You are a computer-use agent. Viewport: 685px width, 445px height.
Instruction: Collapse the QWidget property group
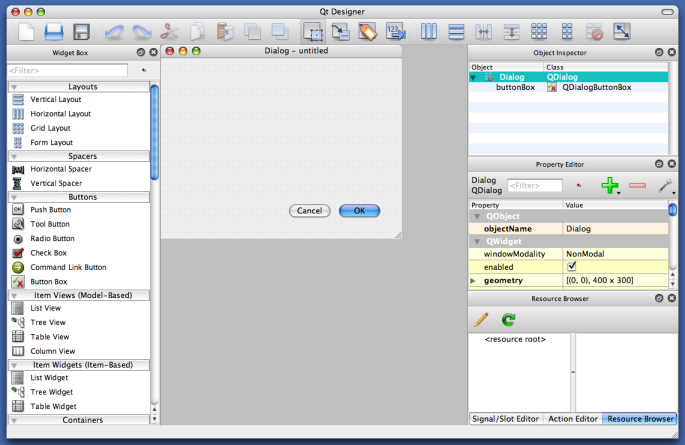477,242
